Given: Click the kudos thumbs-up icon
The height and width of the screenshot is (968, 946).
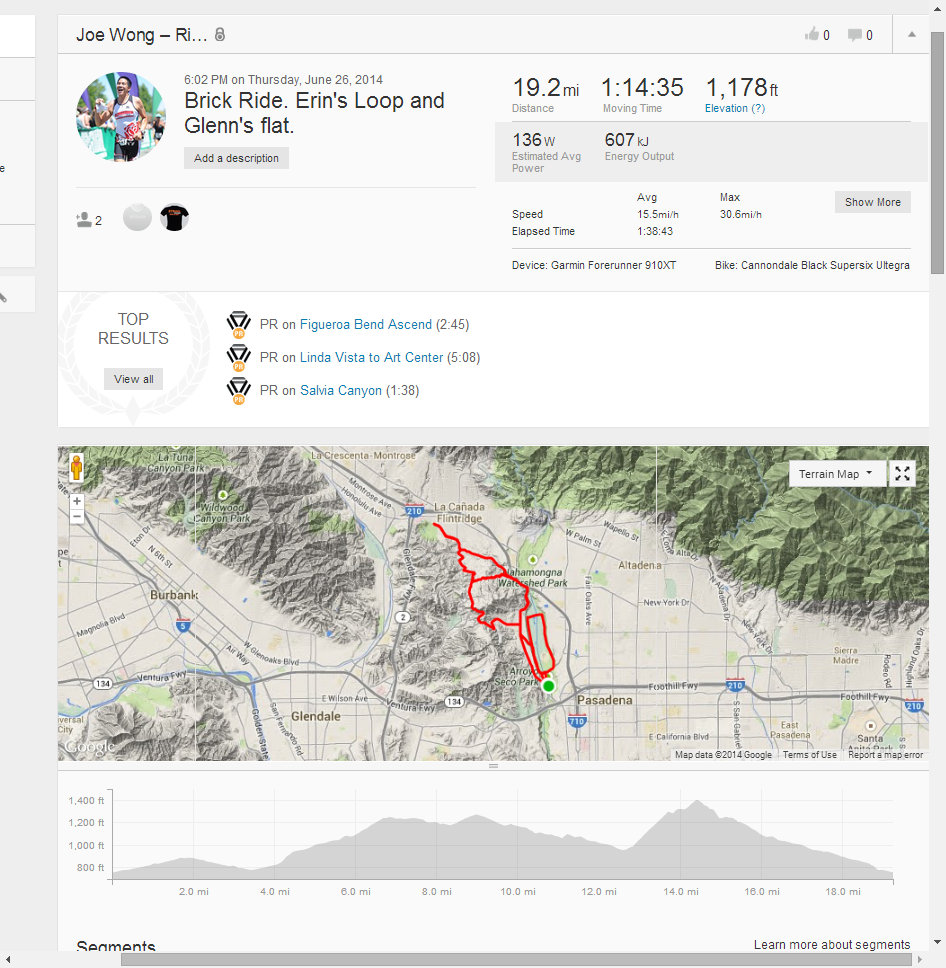Looking at the screenshot, I should pyautogui.click(x=811, y=35).
